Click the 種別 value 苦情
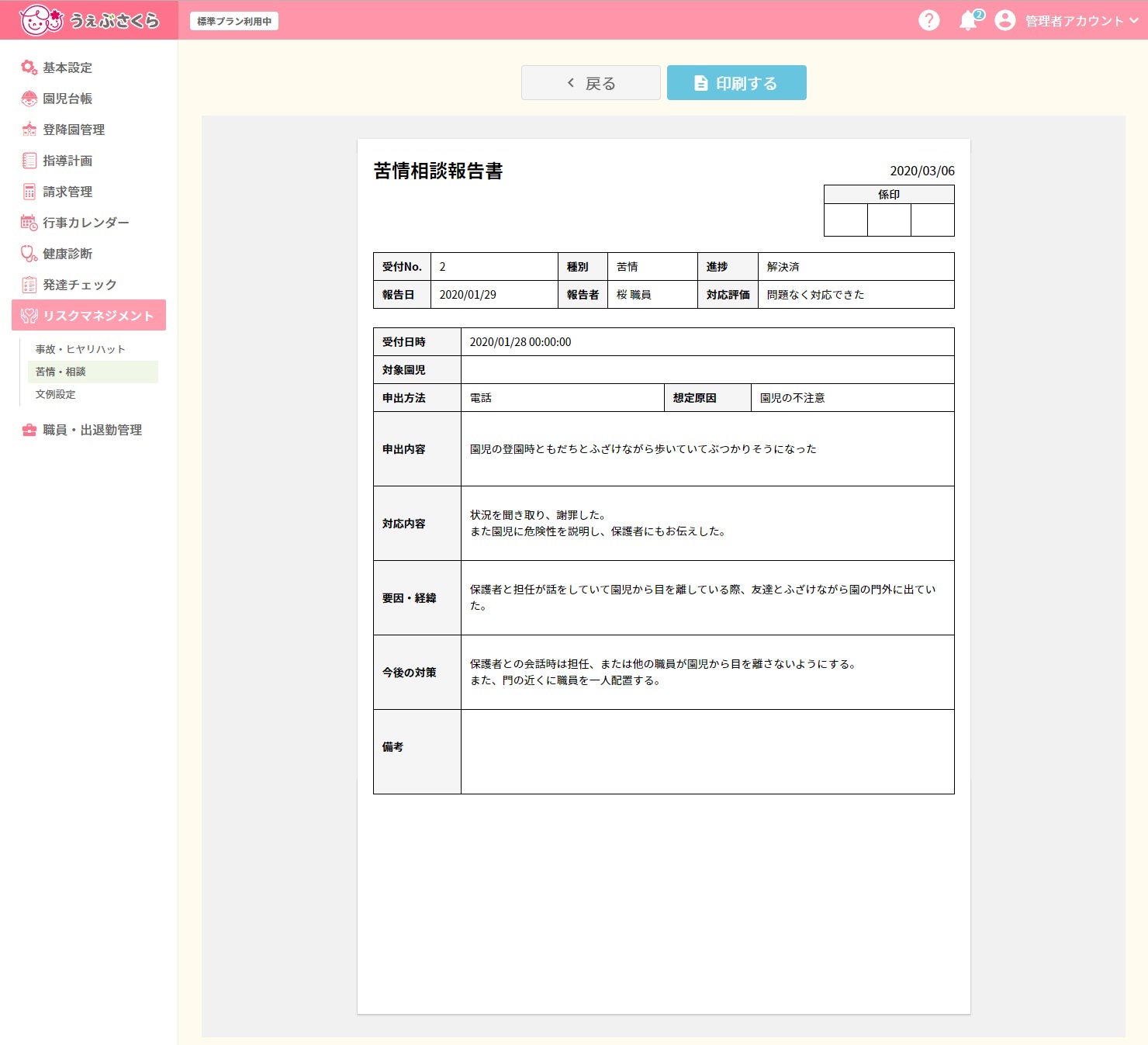The width and height of the screenshot is (1148, 1045). tap(628, 267)
